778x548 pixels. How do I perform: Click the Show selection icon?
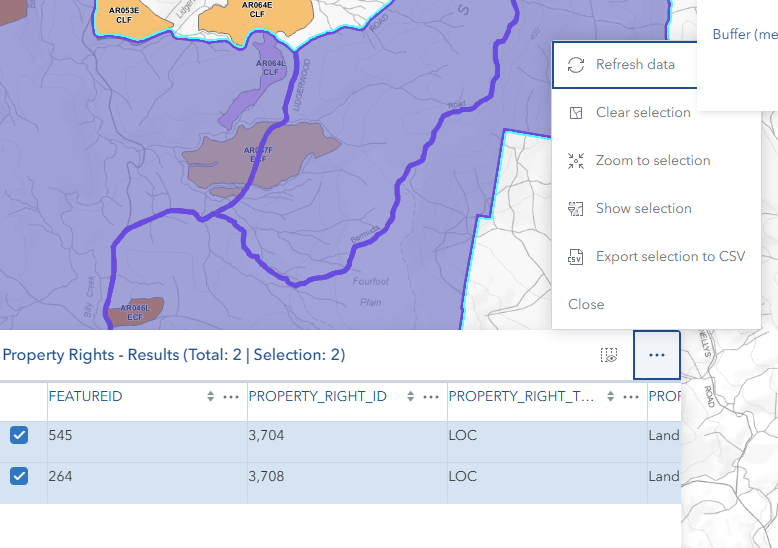(x=575, y=209)
